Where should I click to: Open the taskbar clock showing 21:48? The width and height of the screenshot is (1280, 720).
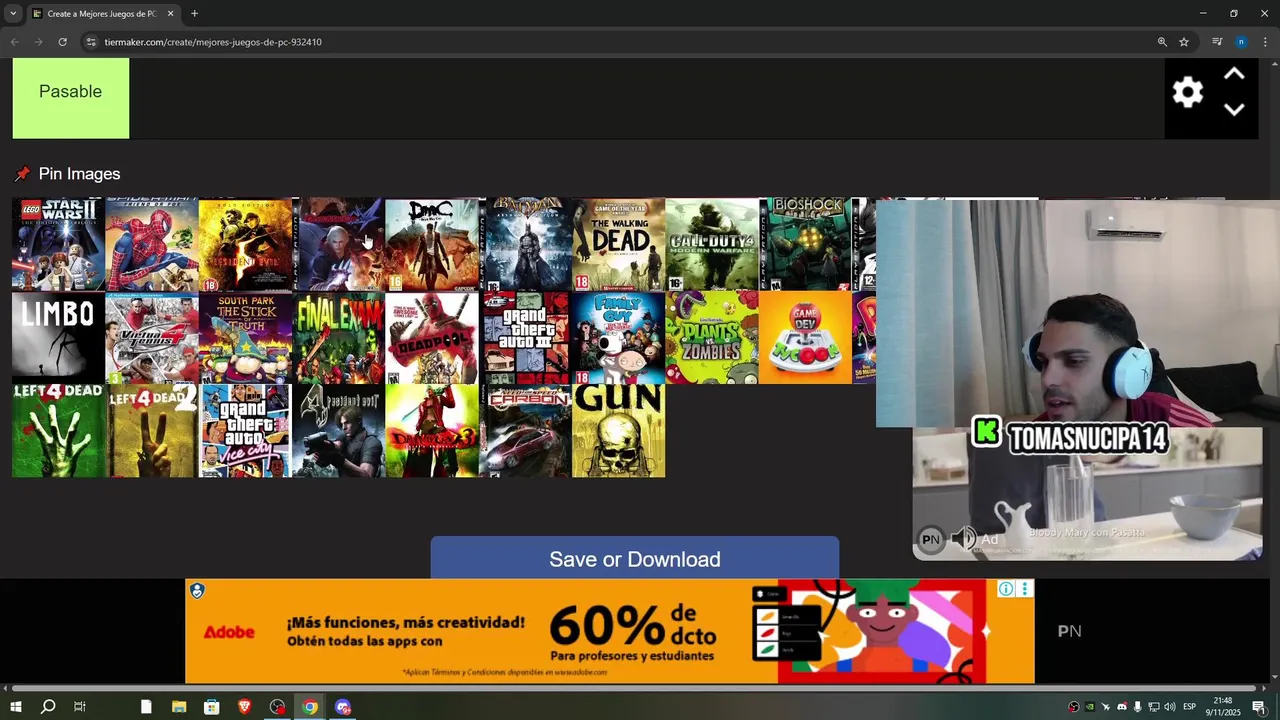(1223, 707)
